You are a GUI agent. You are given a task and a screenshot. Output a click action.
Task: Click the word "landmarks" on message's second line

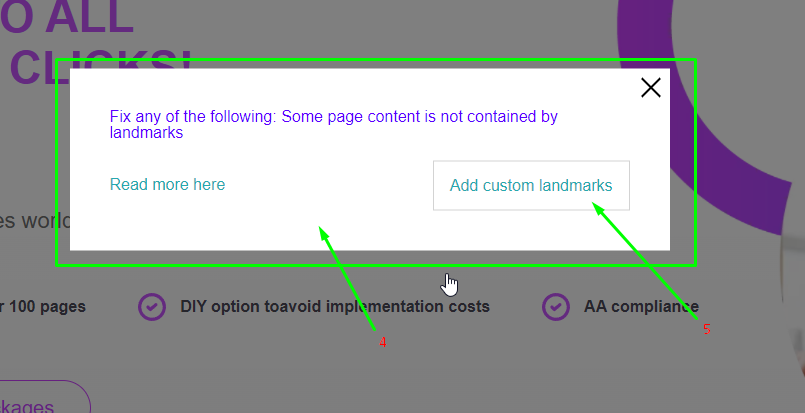(146, 133)
